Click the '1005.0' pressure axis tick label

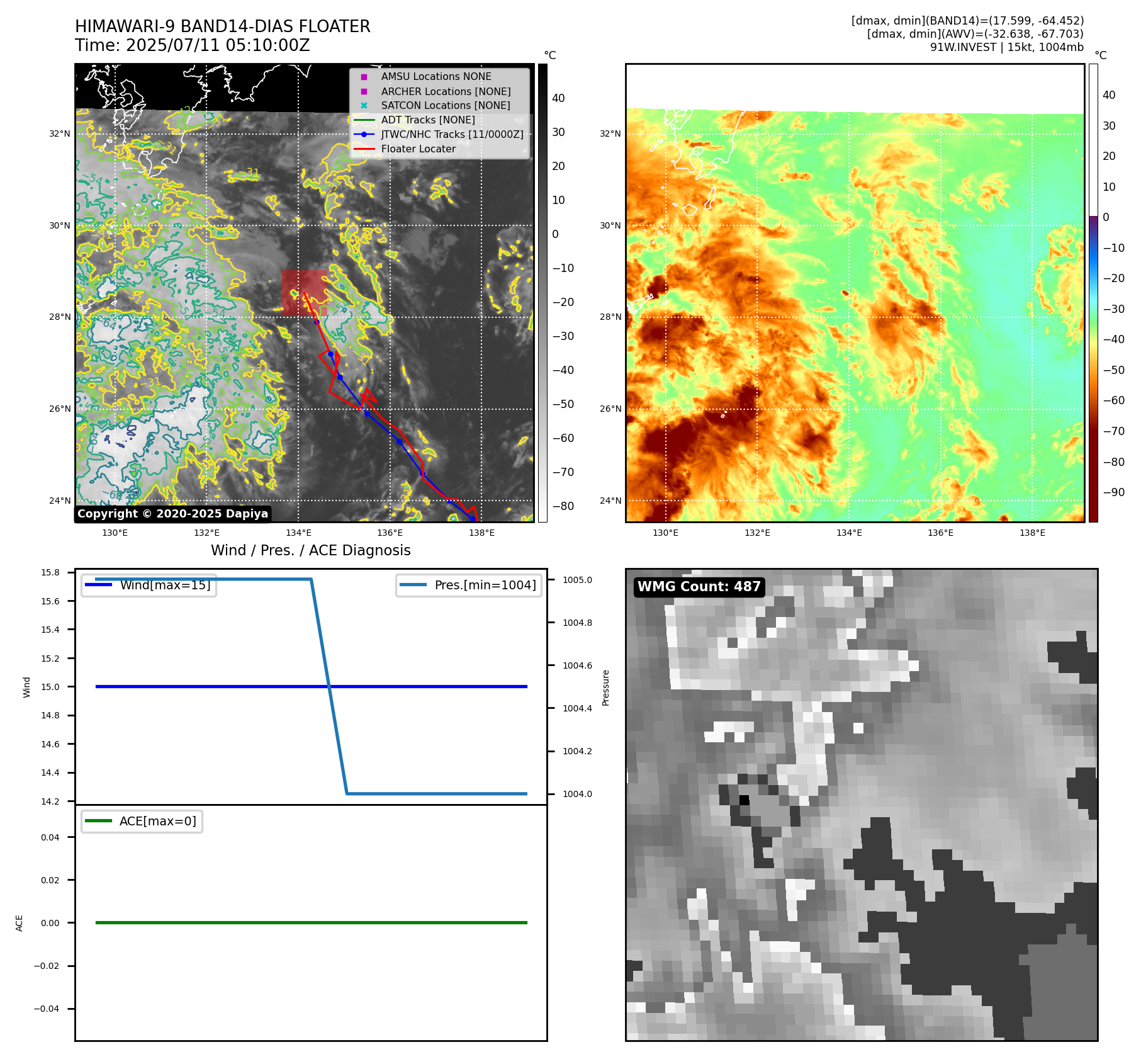coord(577,580)
